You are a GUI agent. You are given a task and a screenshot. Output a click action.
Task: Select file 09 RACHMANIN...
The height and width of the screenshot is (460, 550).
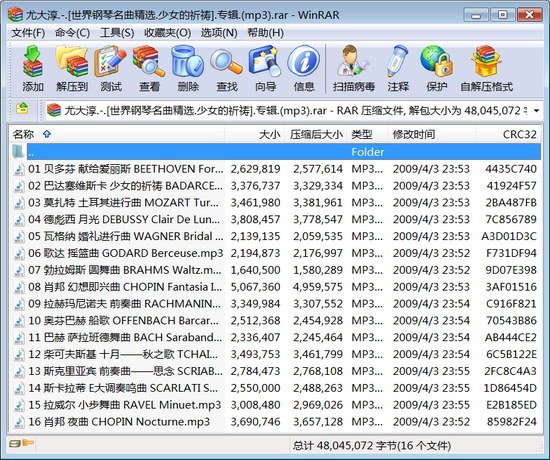click(276, 304)
